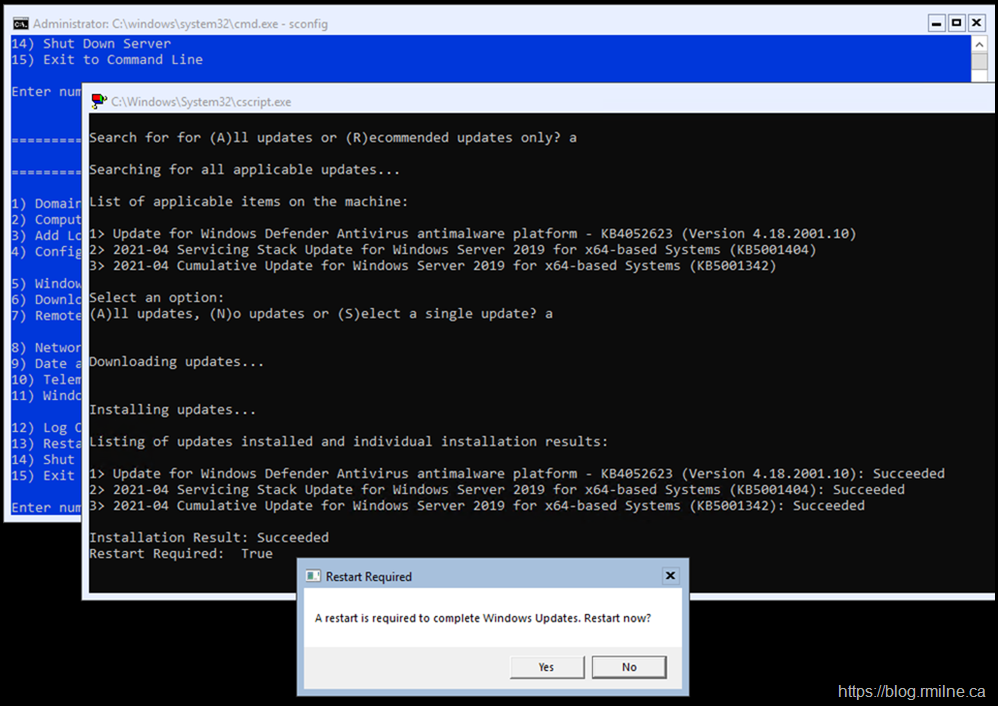
Task: Click the cmd window scrollbar thumb
Action: [x=979, y=66]
